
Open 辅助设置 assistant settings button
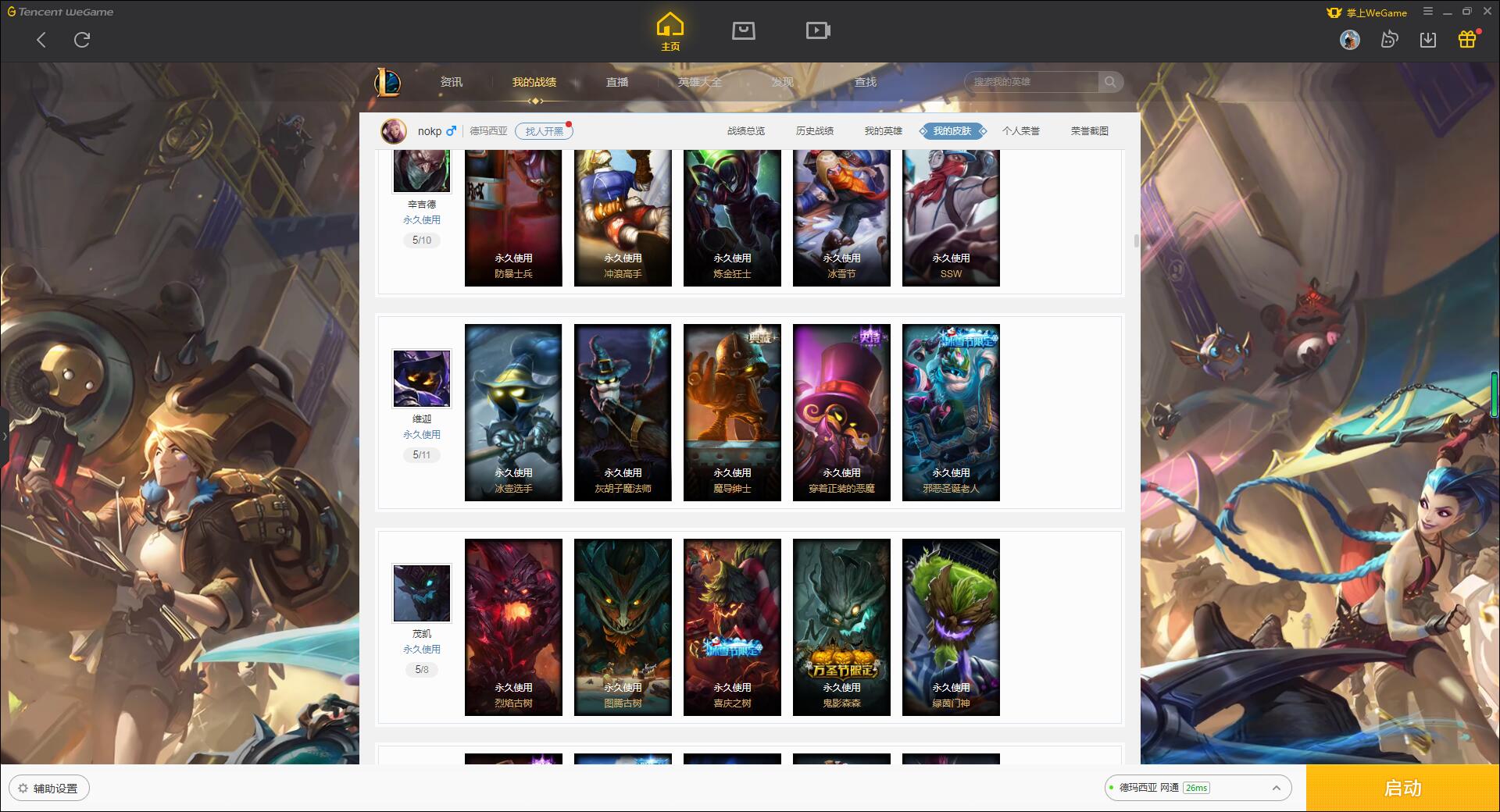click(49, 788)
